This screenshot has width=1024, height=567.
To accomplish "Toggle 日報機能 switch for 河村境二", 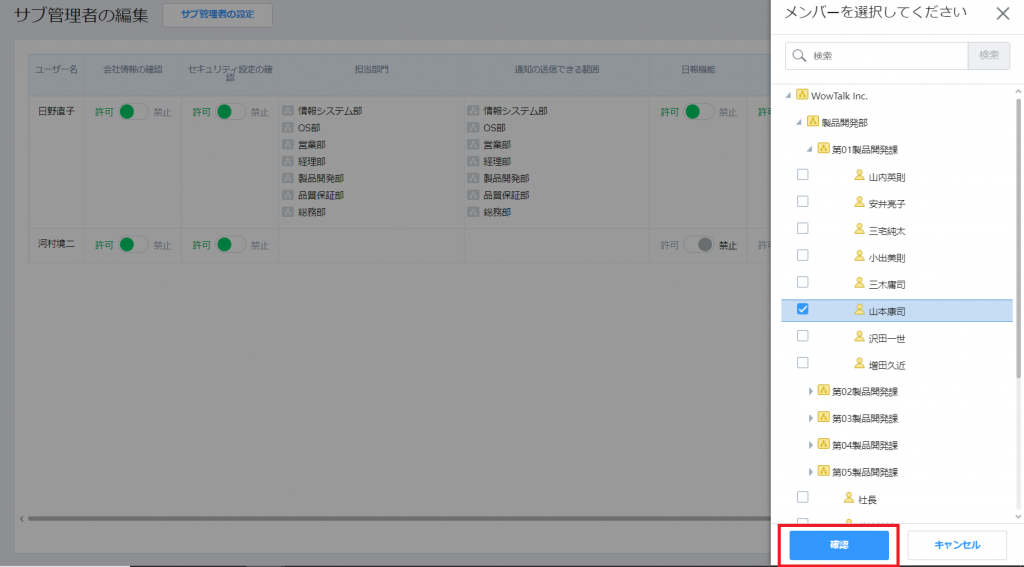I will pos(699,244).
